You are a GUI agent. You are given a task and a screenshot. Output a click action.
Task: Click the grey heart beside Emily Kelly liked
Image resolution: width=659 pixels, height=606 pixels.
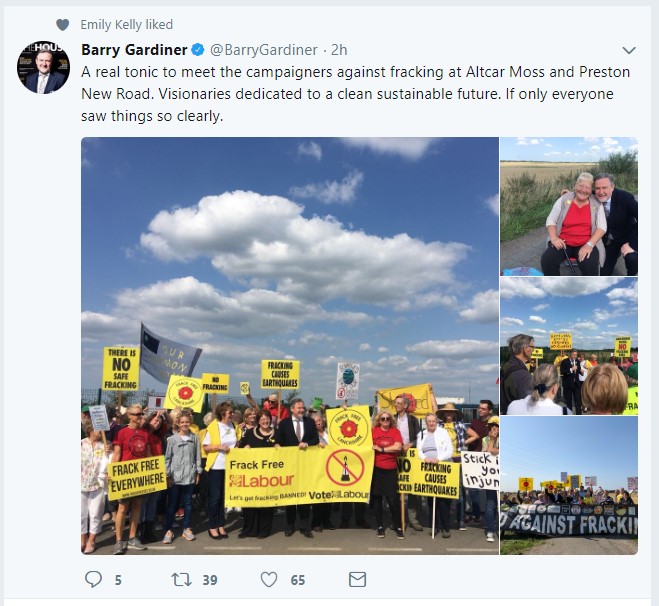[63, 25]
